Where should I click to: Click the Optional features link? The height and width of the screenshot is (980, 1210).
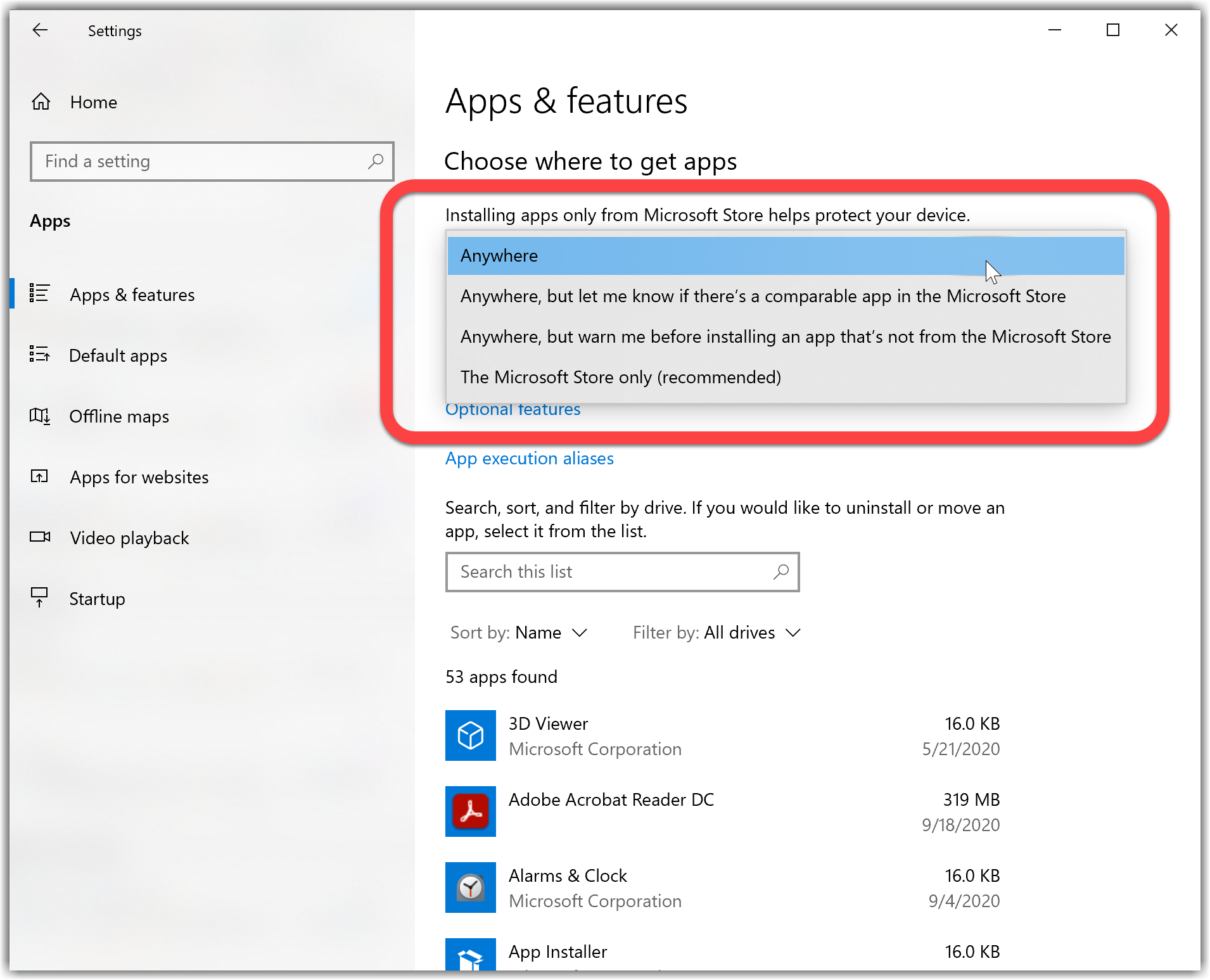pyautogui.click(x=512, y=409)
